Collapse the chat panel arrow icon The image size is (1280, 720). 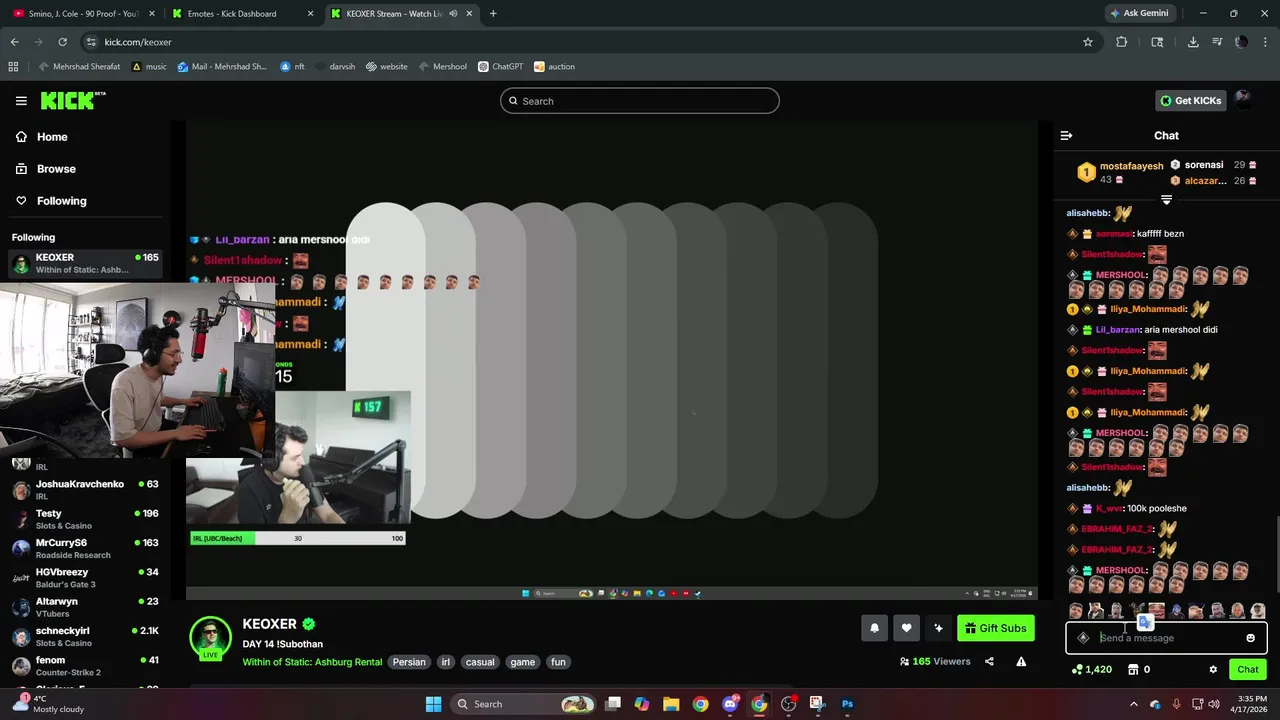[1066, 135]
